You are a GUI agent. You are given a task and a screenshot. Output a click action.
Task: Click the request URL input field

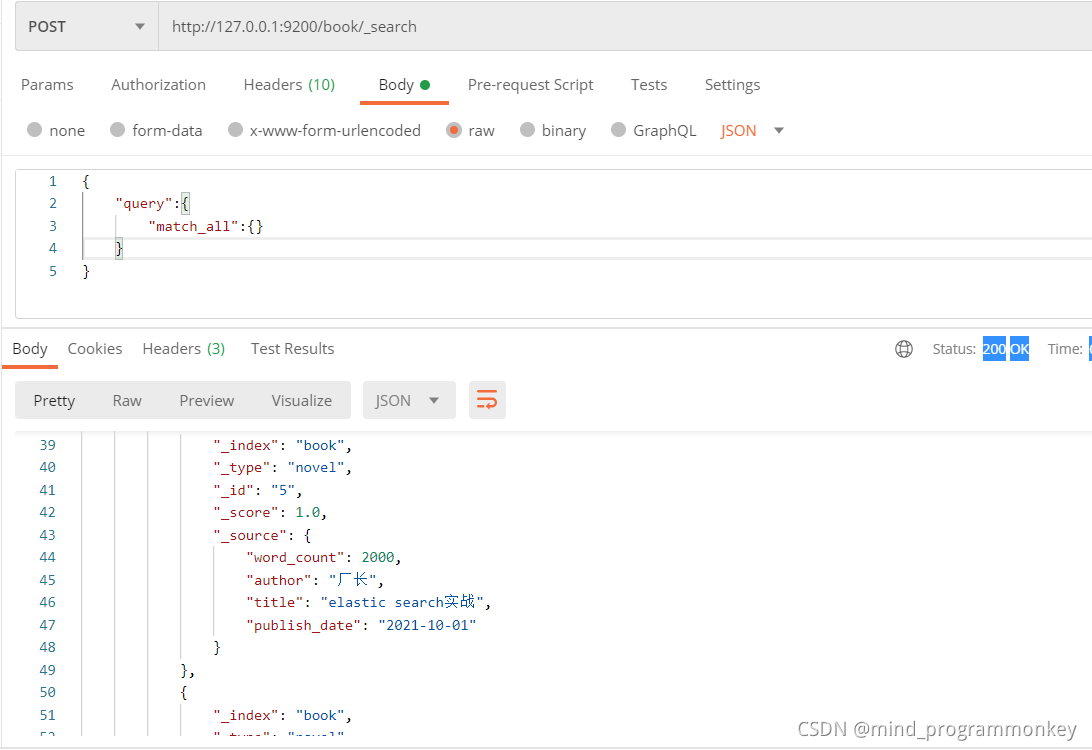625,26
